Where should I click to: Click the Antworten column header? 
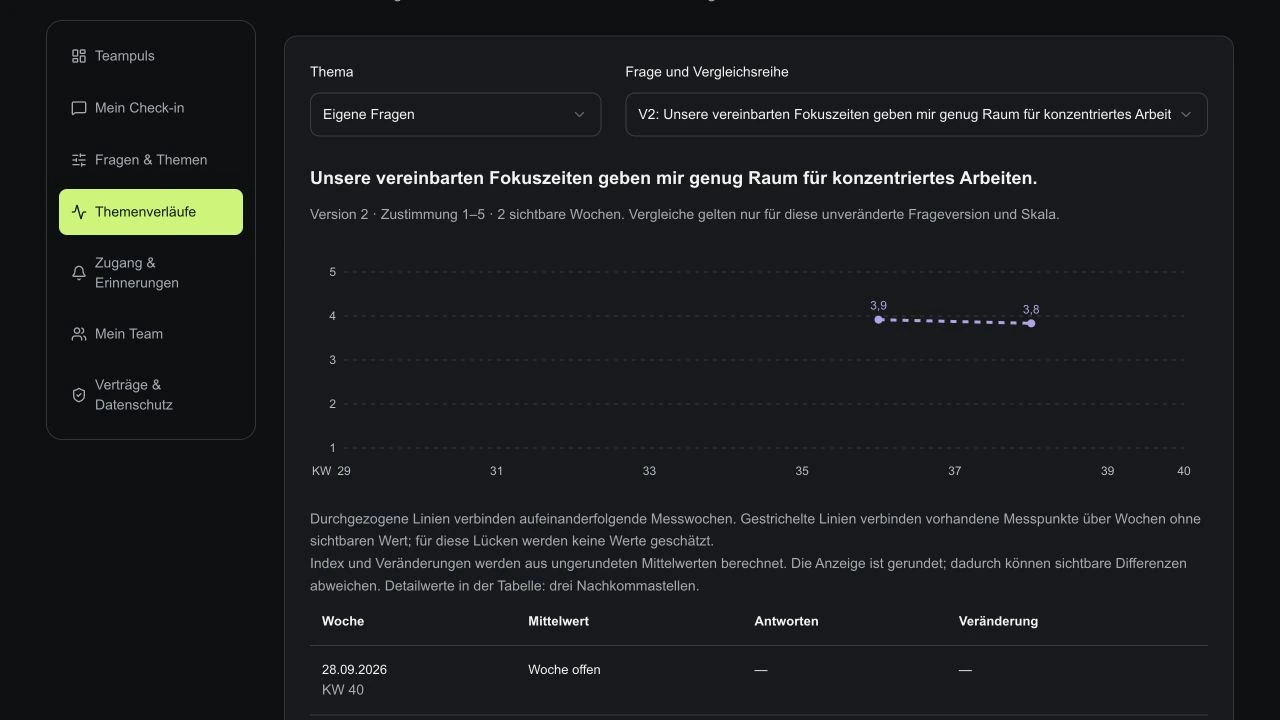pos(786,621)
